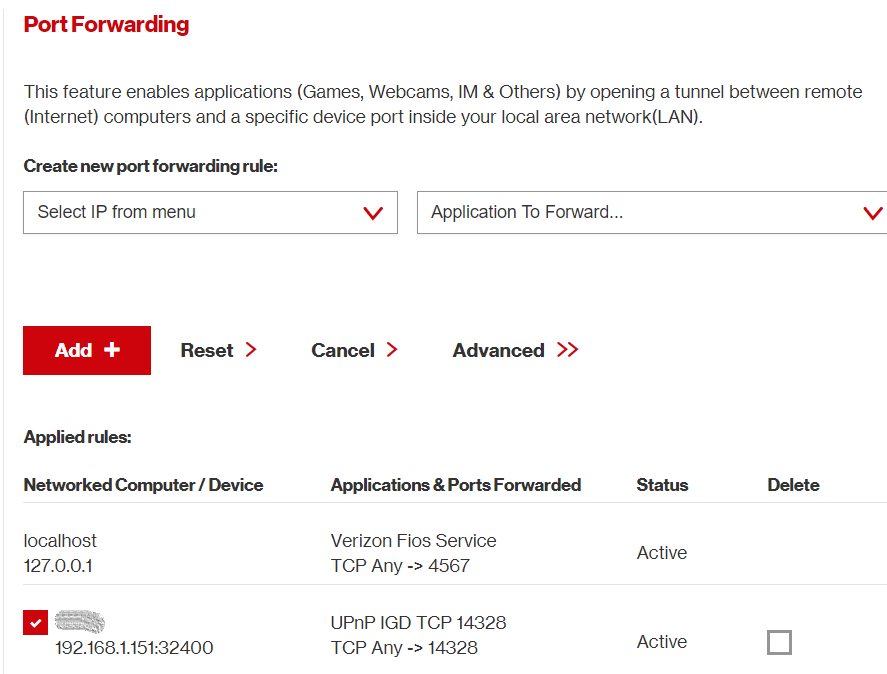This screenshot has width=887, height=674.
Task: Click the Active status for localhost row
Action: [x=662, y=552]
